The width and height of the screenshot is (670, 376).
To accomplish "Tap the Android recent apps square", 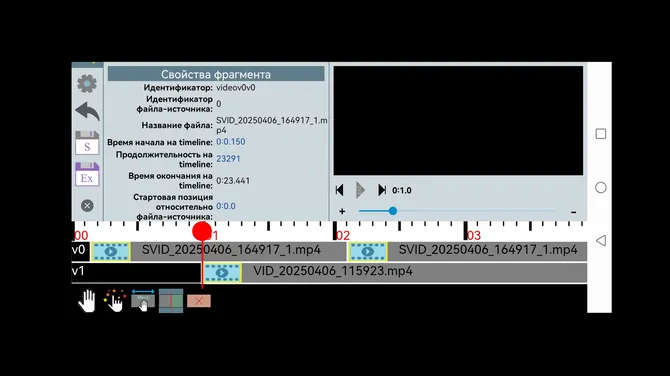I will coord(601,134).
